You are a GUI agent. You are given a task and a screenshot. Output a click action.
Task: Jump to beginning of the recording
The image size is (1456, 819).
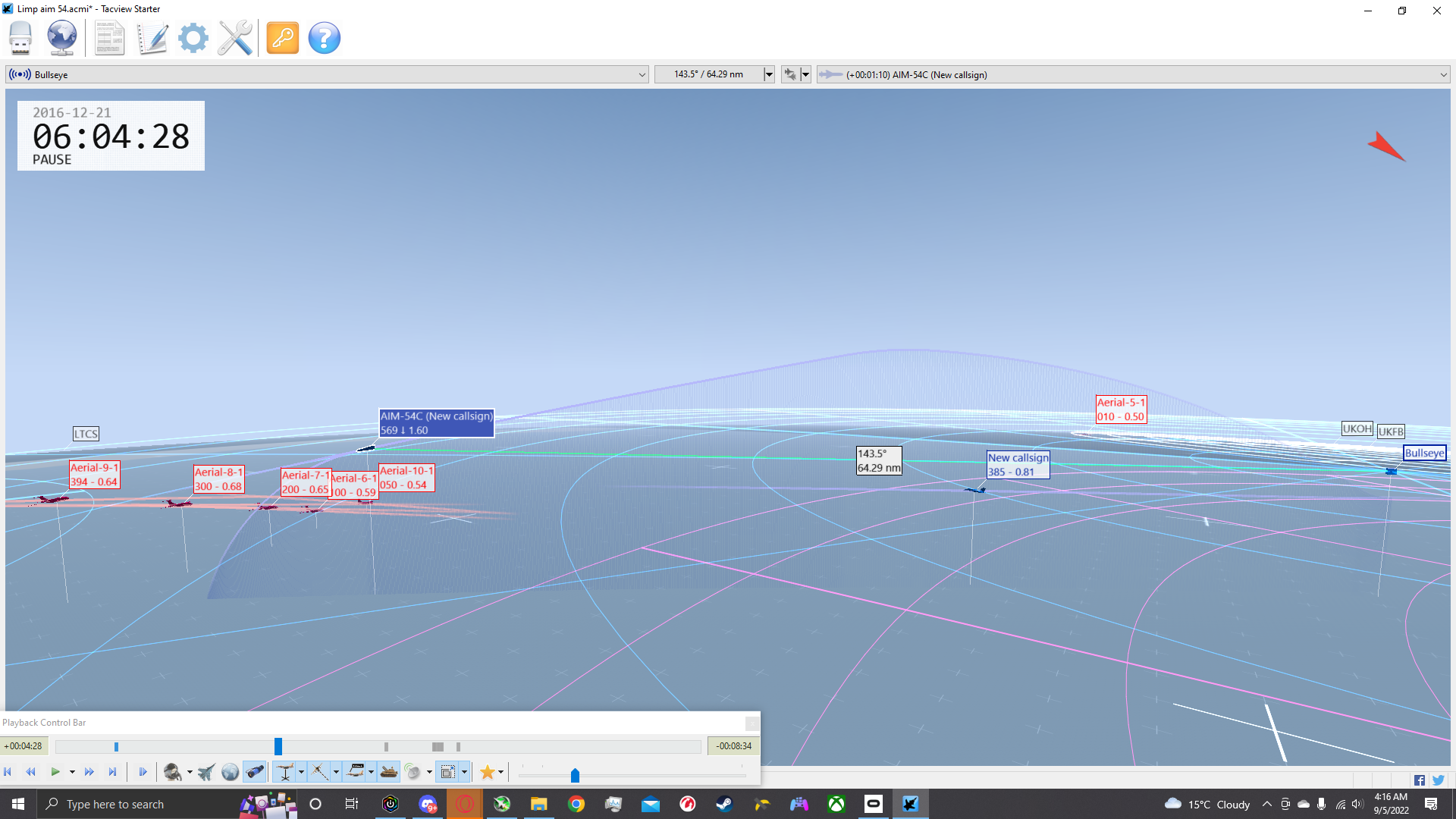pos(8,772)
